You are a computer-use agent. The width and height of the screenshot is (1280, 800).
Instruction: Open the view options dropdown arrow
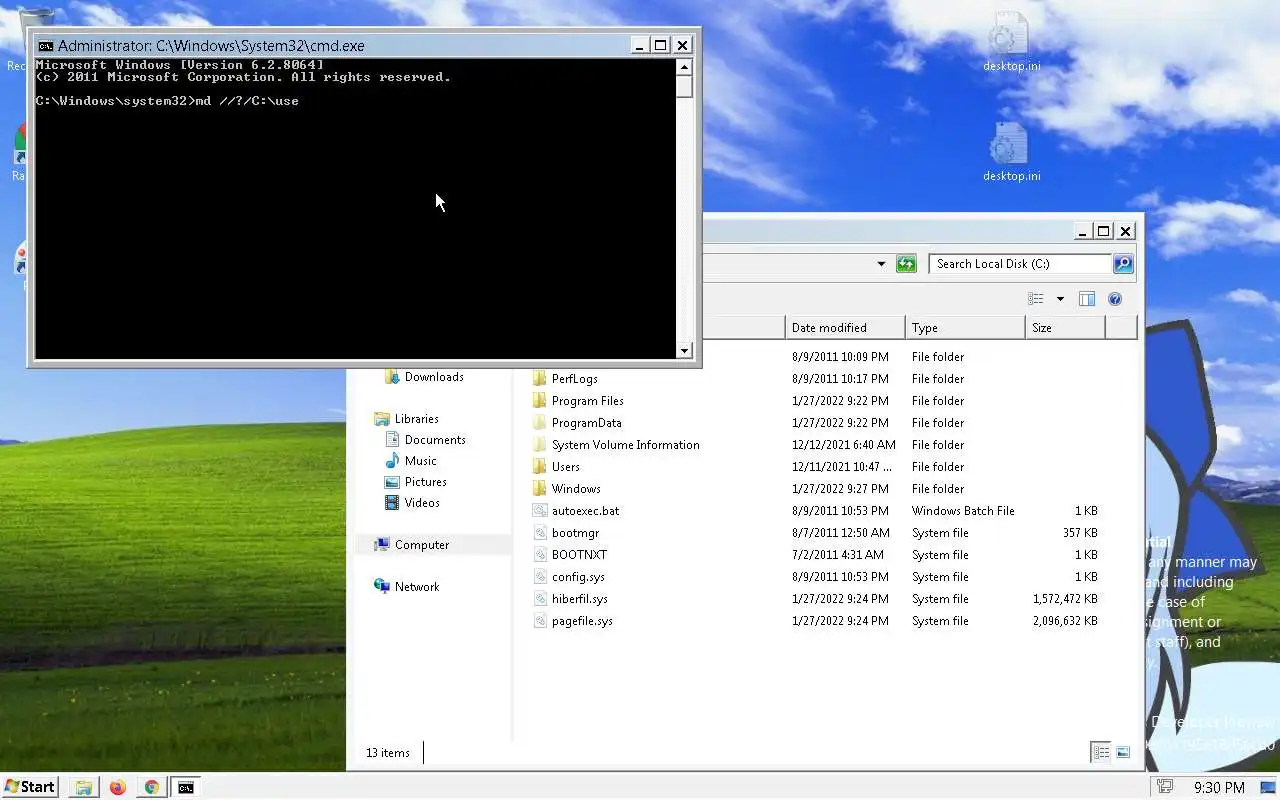[1060, 299]
